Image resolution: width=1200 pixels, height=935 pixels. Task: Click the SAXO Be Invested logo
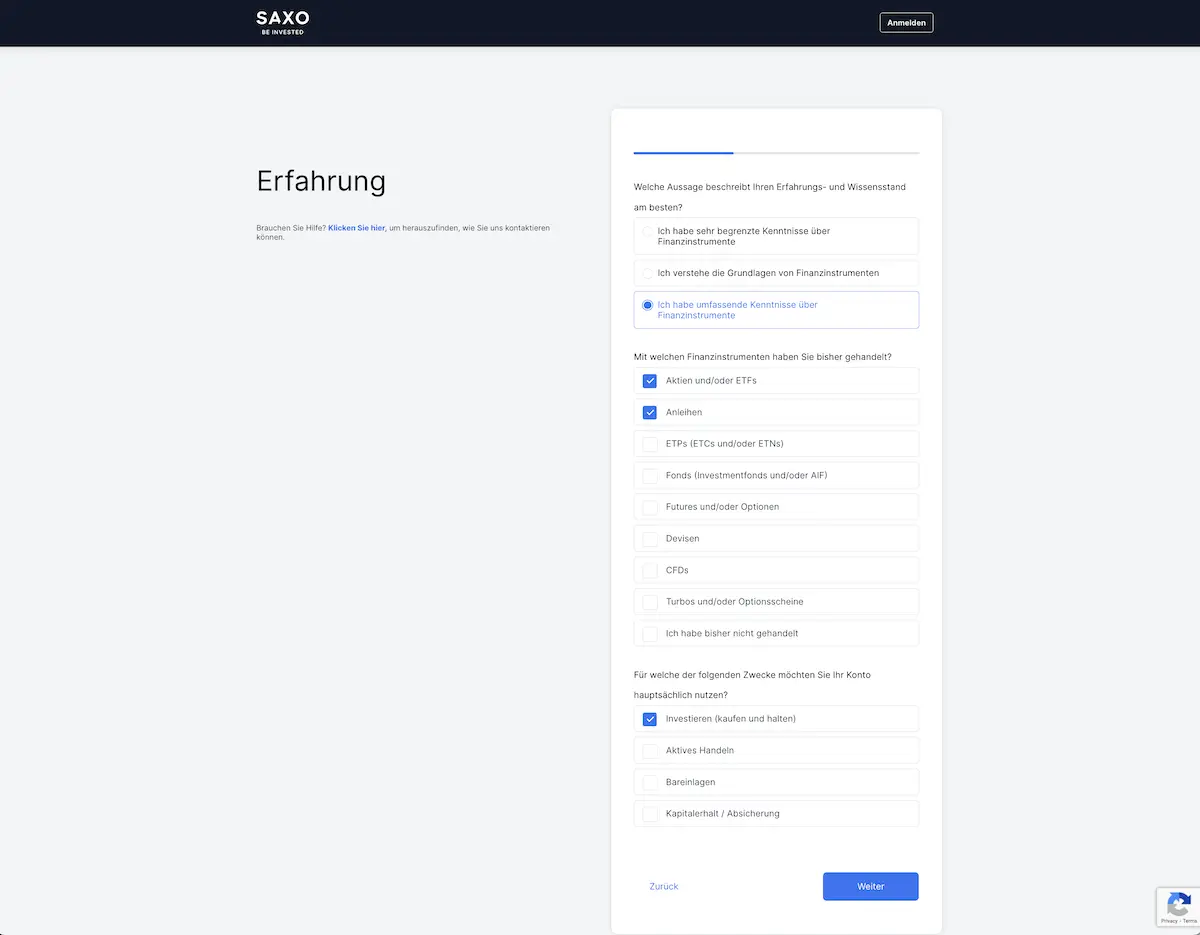pos(282,23)
